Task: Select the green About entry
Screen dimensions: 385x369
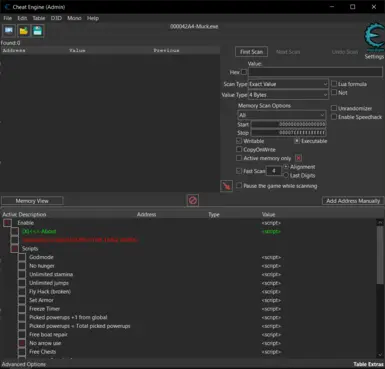Action: pyautogui.click(x=39, y=231)
